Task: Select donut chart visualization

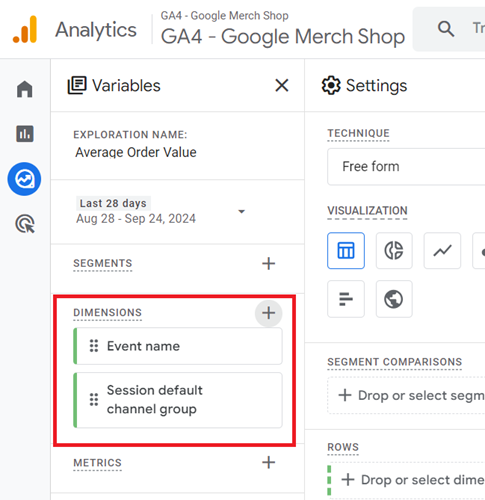Action: pos(394,251)
